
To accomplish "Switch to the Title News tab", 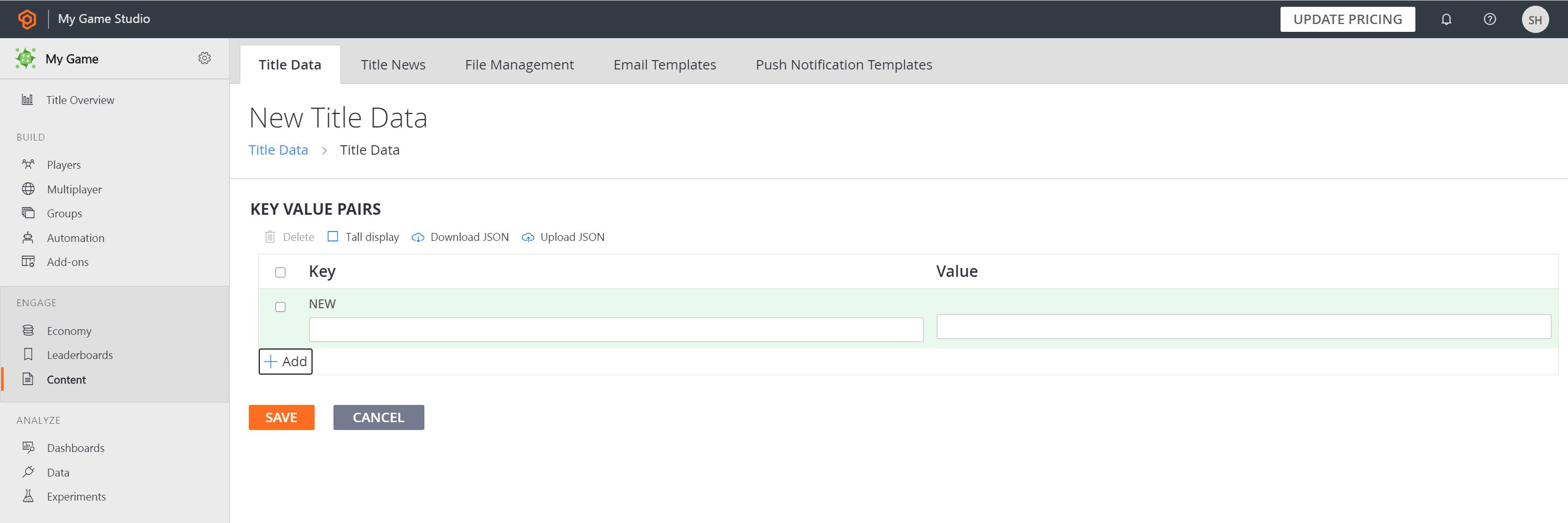I will [x=393, y=64].
